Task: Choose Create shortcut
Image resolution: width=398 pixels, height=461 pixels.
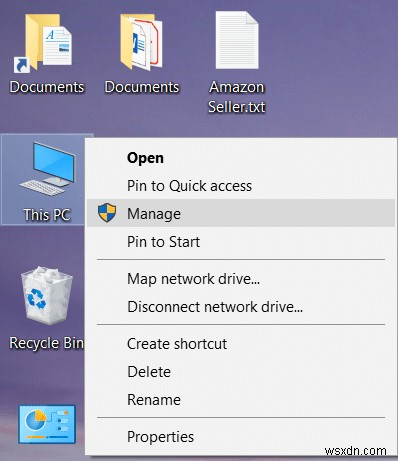Action: click(241, 344)
